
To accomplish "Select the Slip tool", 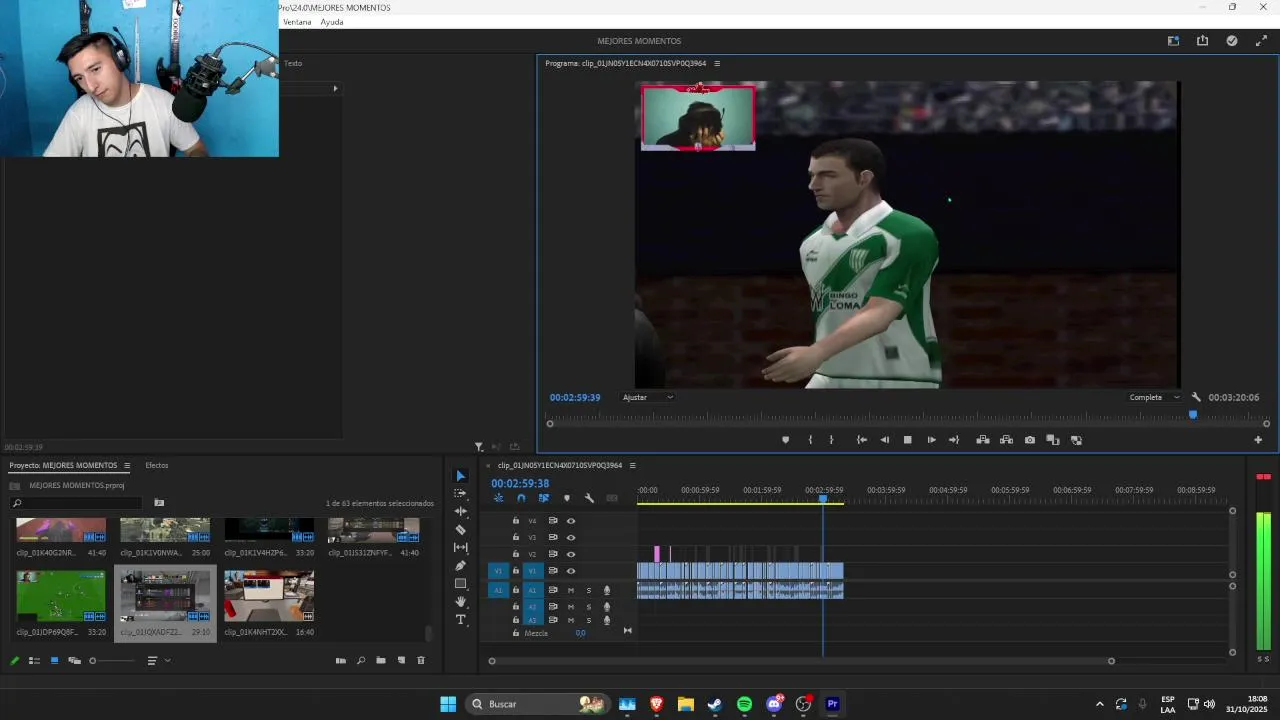I will 461,548.
